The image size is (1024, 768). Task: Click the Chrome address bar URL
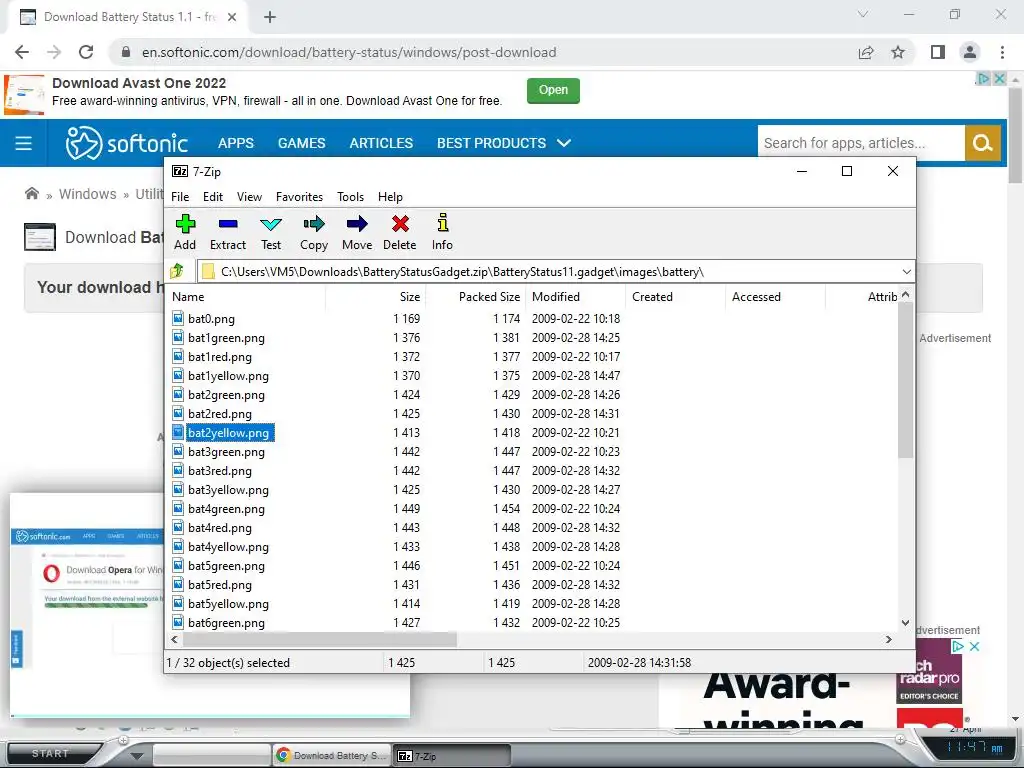[349, 52]
